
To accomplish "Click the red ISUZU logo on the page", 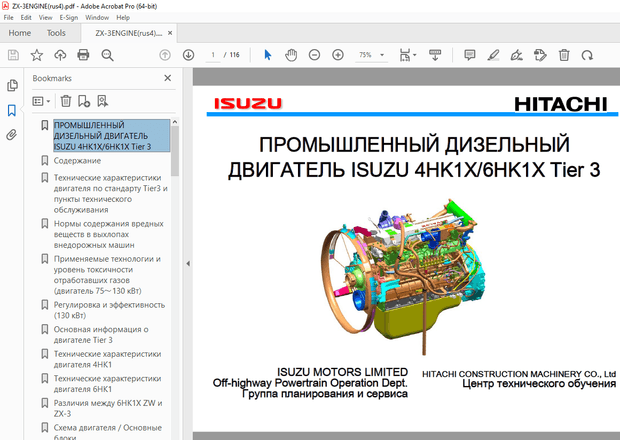I will [248, 104].
